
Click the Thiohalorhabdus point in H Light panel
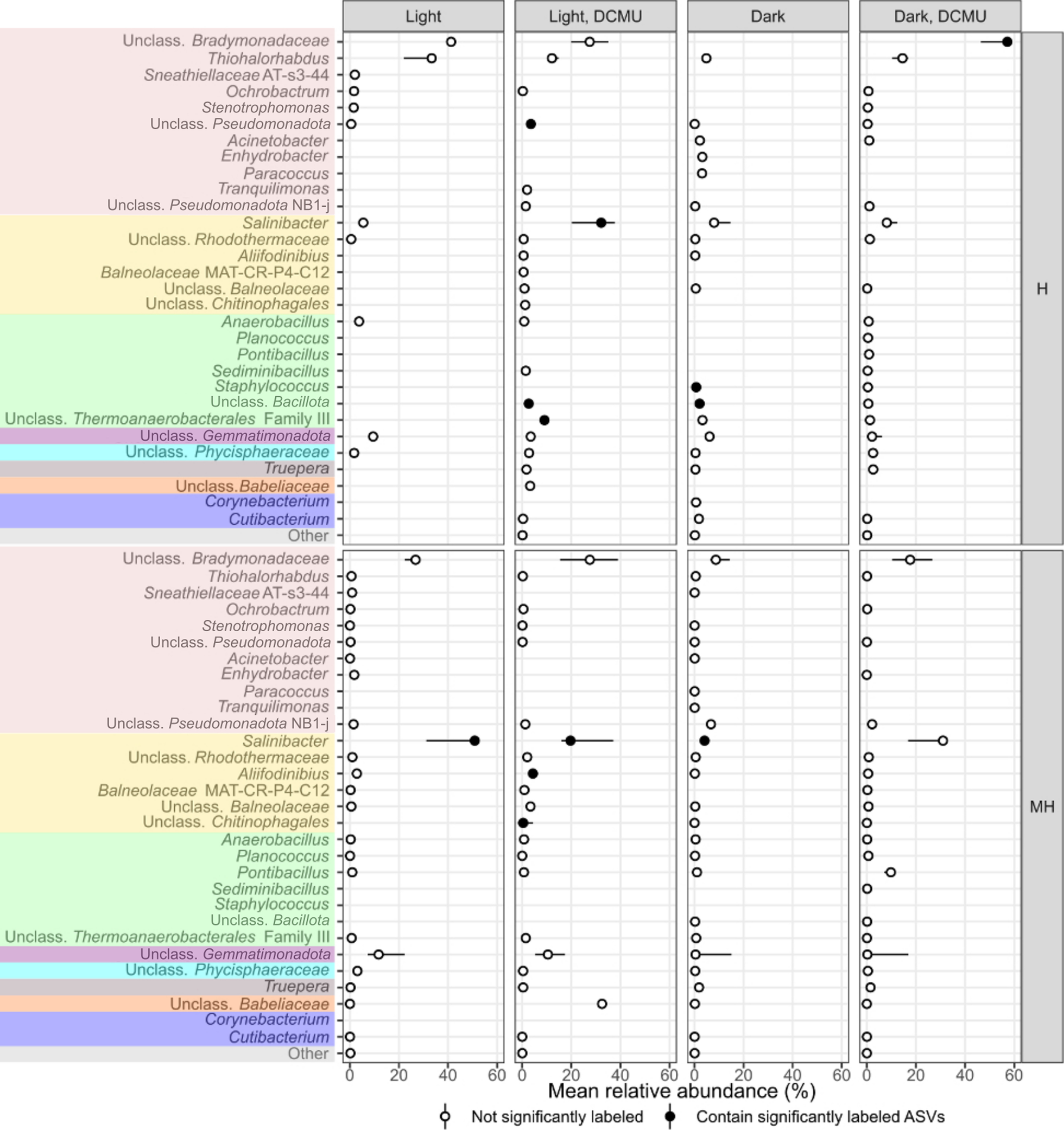click(432, 58)
